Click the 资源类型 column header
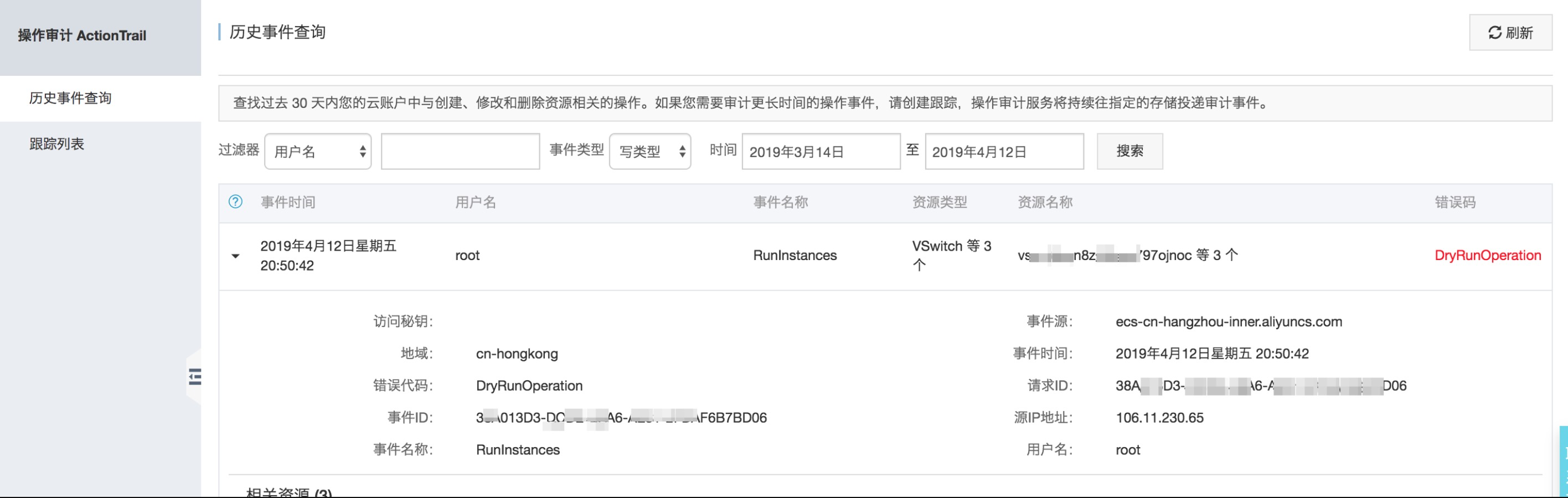1568x498 pixels. 939,203
